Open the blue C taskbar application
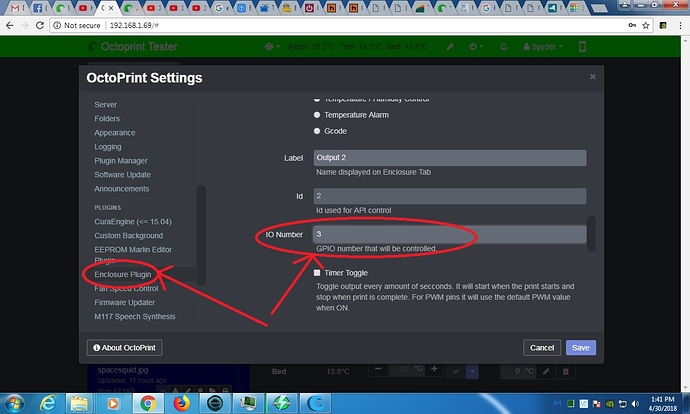Viewport: 690px width, 414px height. 315,403
